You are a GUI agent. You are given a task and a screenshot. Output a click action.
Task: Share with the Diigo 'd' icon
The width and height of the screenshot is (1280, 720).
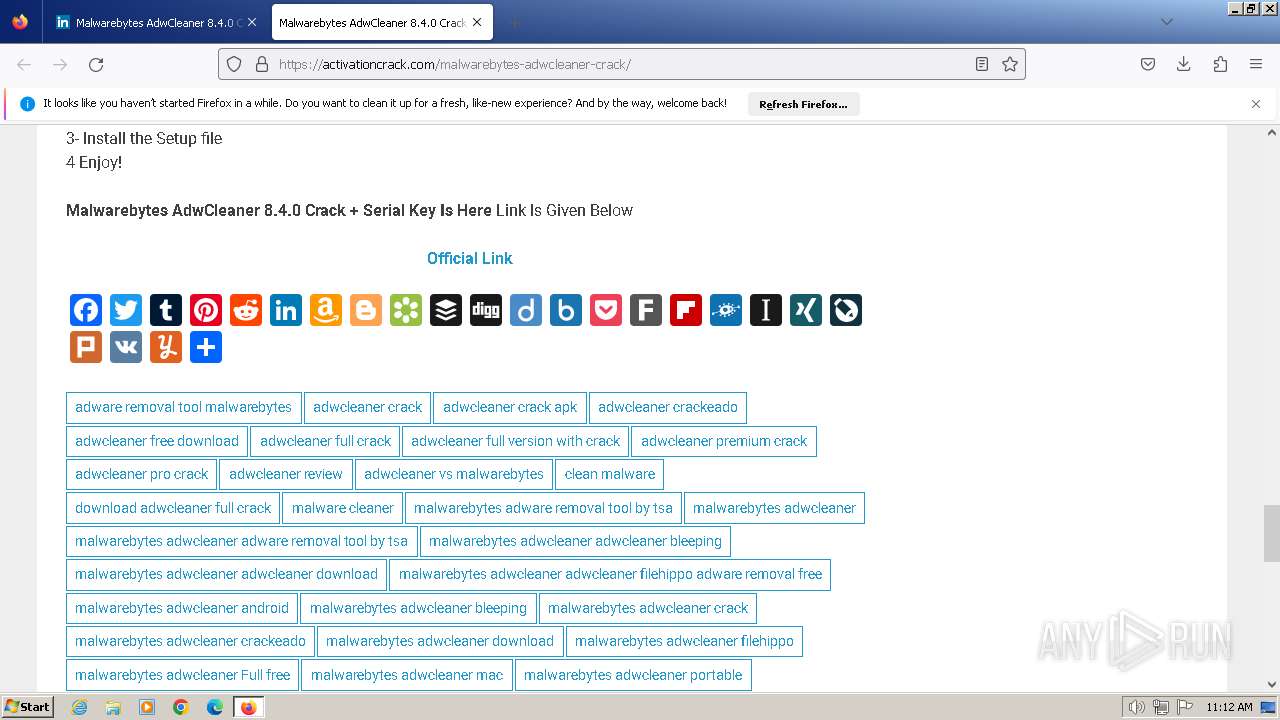(526, 310)
